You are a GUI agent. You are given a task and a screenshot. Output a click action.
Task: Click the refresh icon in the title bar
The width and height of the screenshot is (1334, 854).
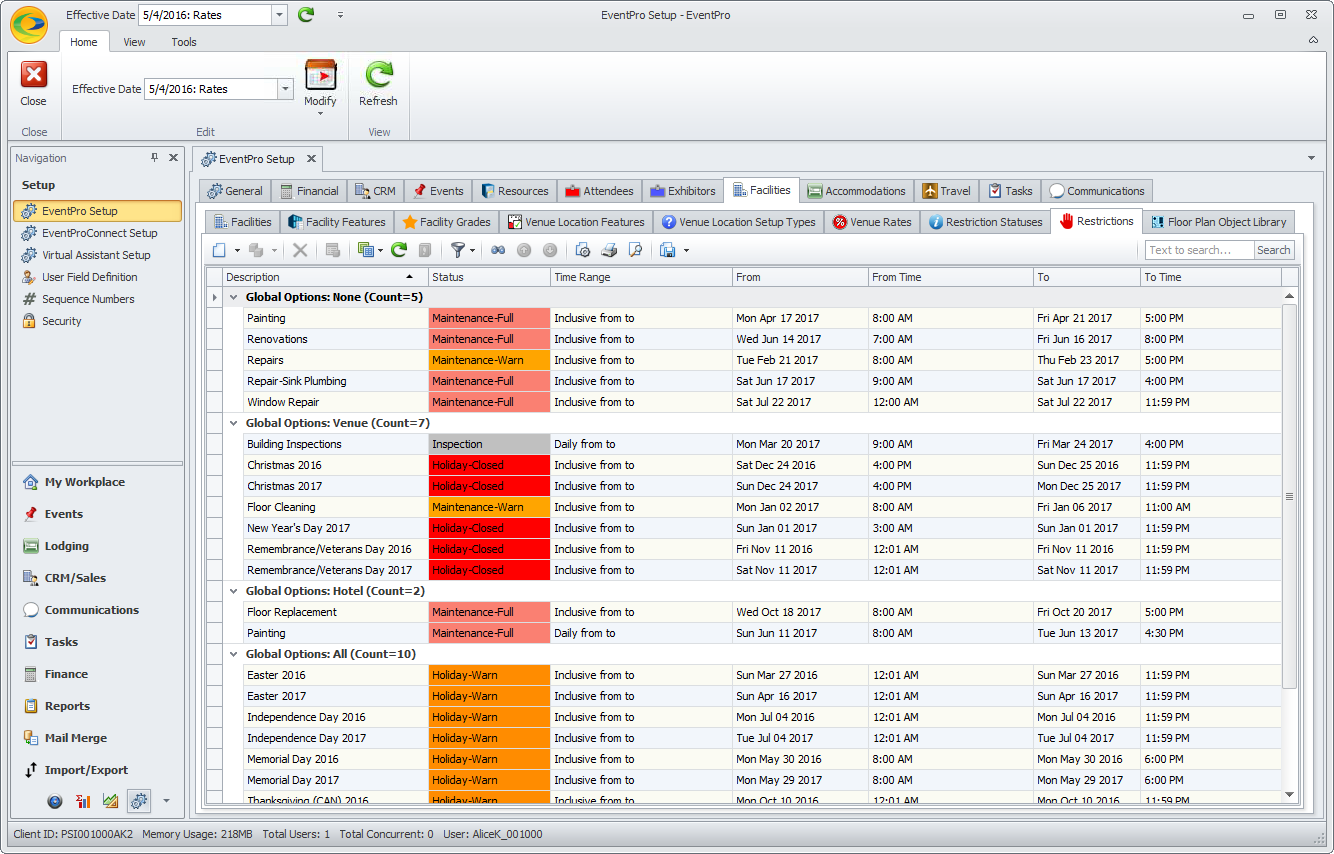[306, 15]
